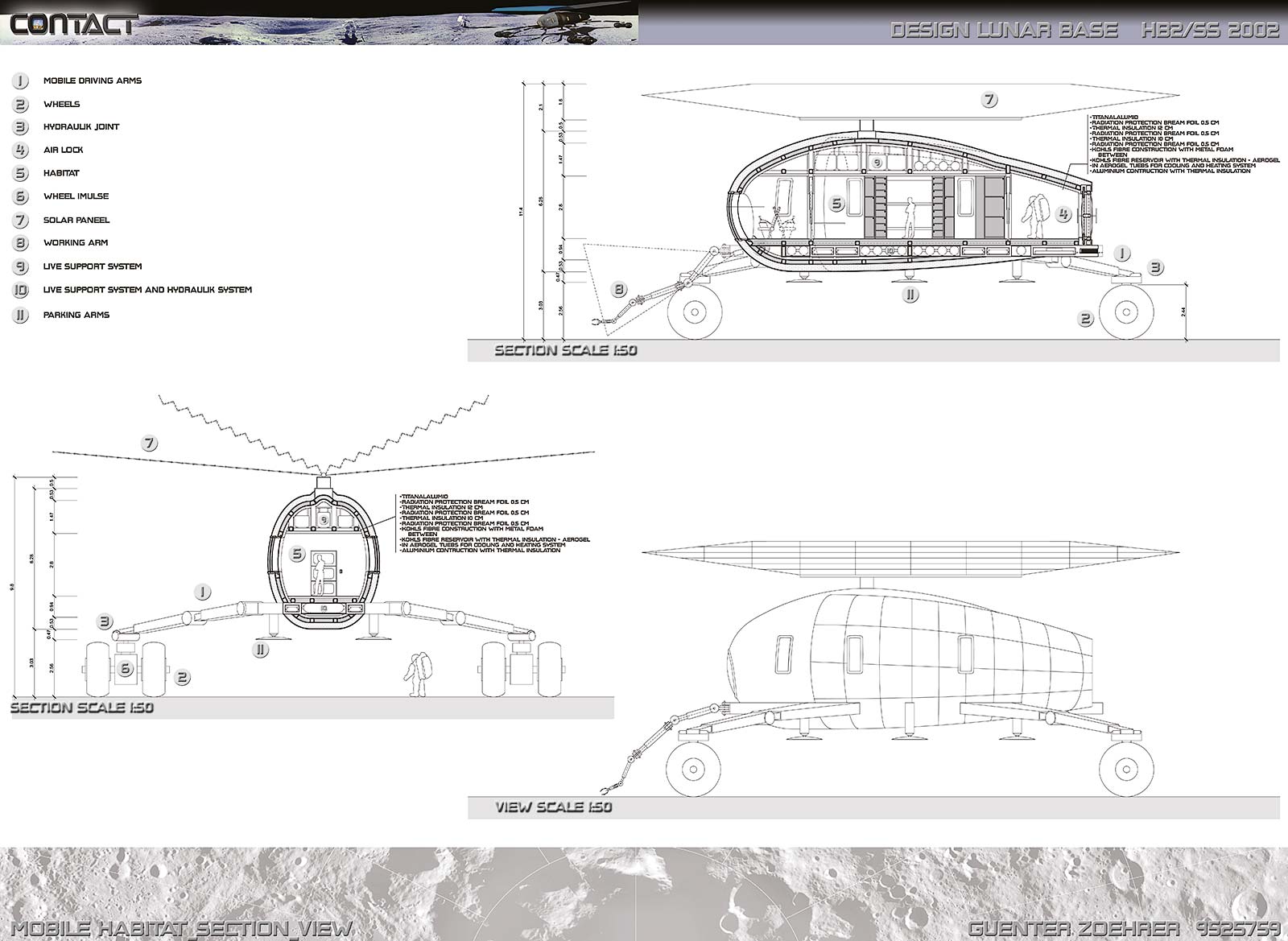Click '-TITANALALUMID' in the front-section materials list
The width and height of the screenshot is (1288, 941).
tap(424, 497)
